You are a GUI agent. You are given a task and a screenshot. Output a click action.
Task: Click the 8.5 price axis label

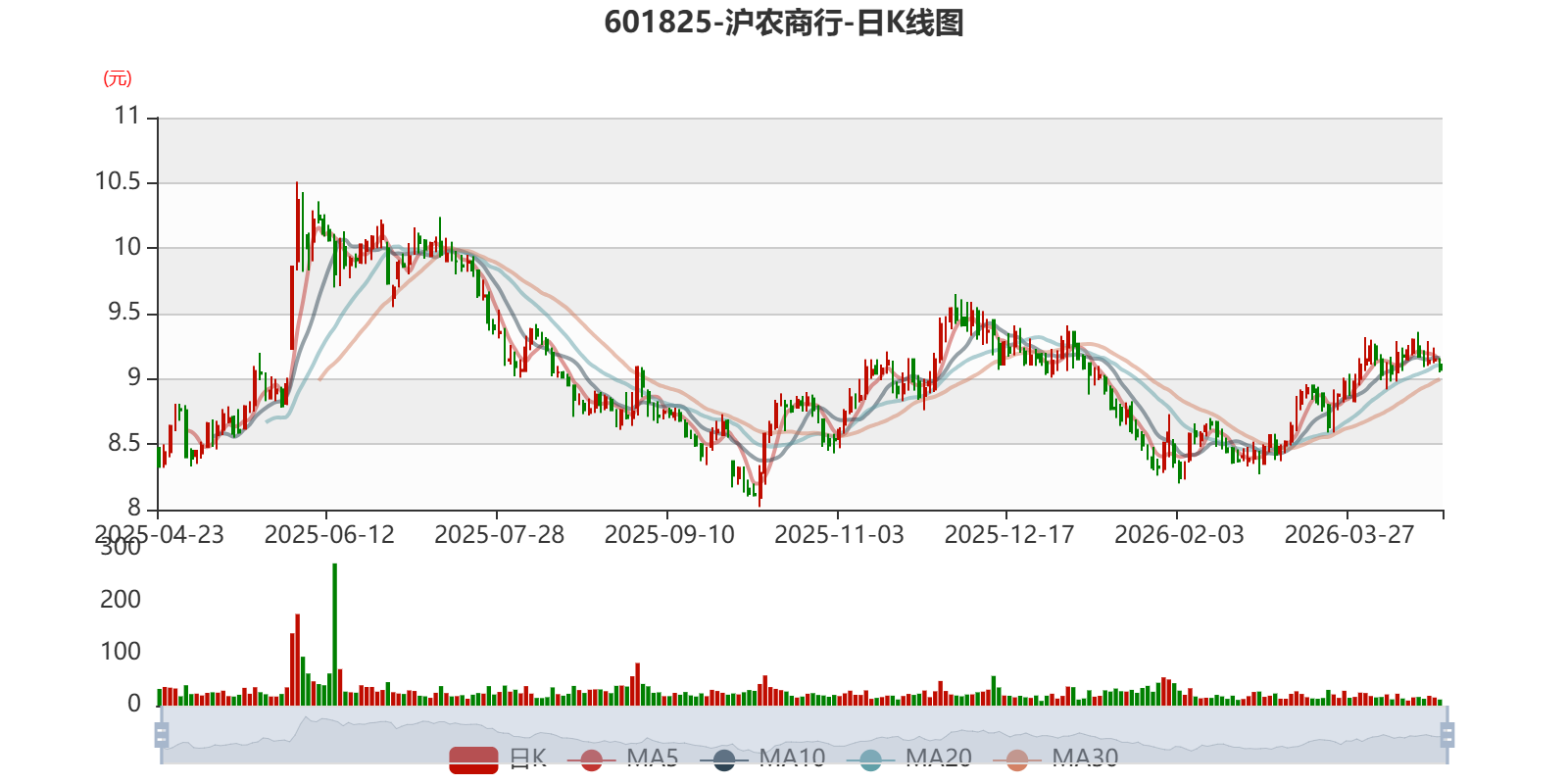[x=124, y=444]
